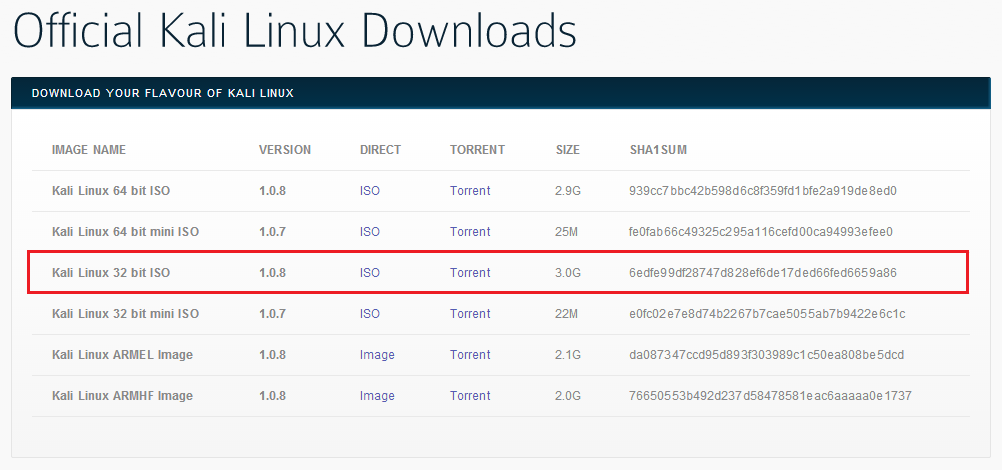This screenshot has width=1002, height=470.
Task: Click the SHA1SUM starting with fe0fab66
Action: [760, 231]
